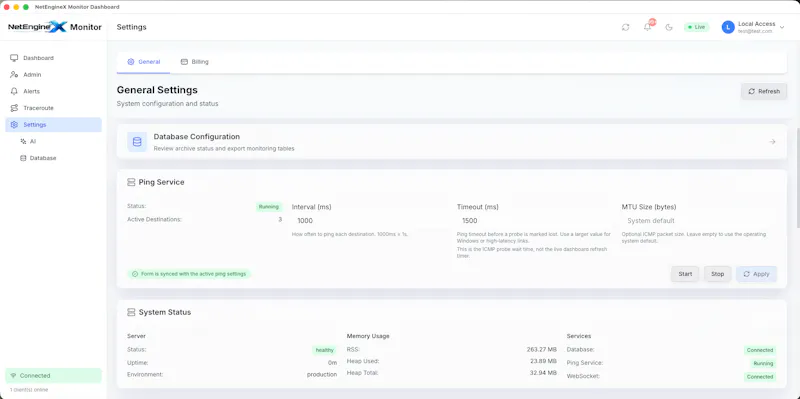
Task: Click the Database Connected badge
Action: 760,350
